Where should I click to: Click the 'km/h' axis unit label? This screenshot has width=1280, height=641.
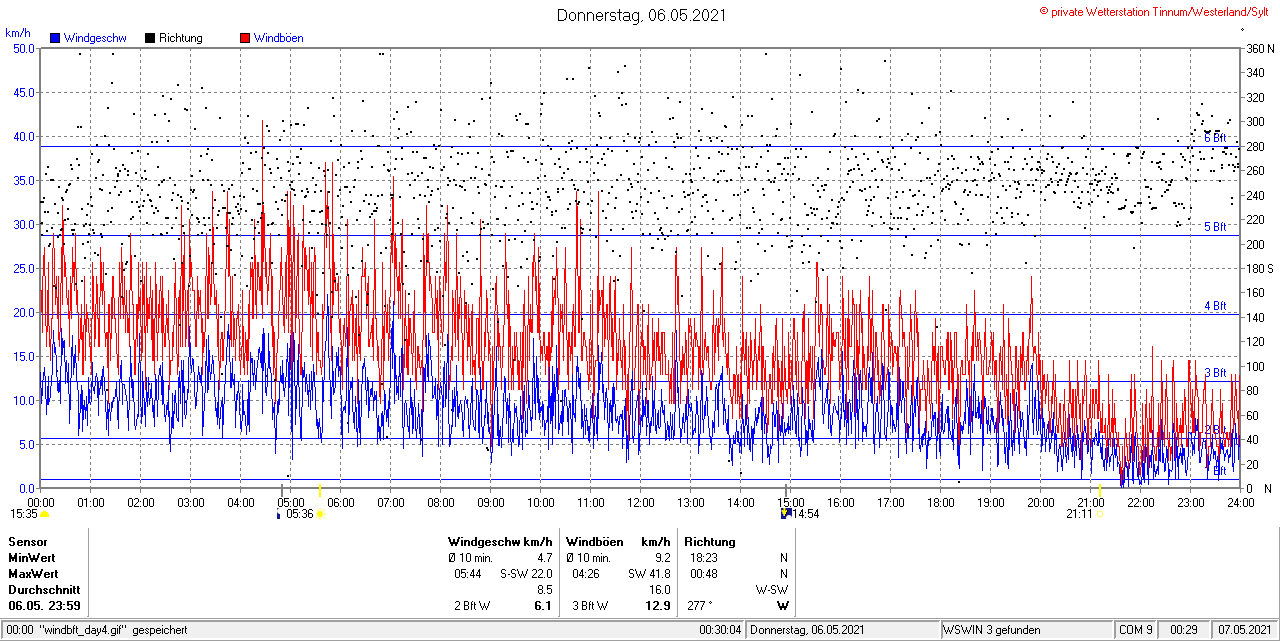17,31
